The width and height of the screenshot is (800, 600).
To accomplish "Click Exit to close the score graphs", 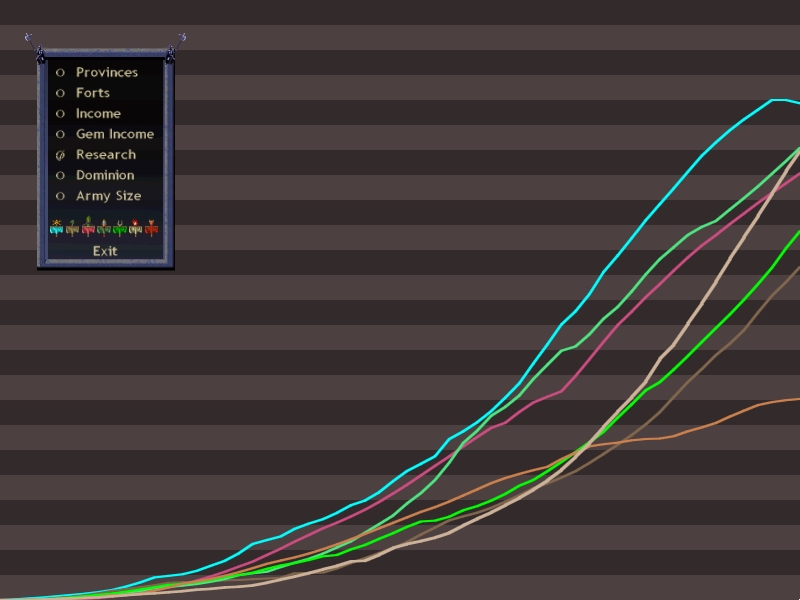I will (105, 251).
